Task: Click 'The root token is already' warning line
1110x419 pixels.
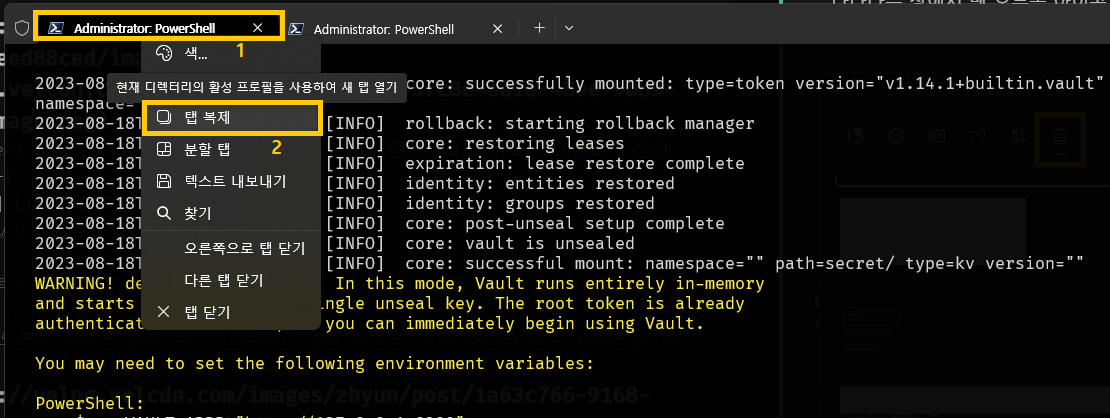Action: [619, 304]
